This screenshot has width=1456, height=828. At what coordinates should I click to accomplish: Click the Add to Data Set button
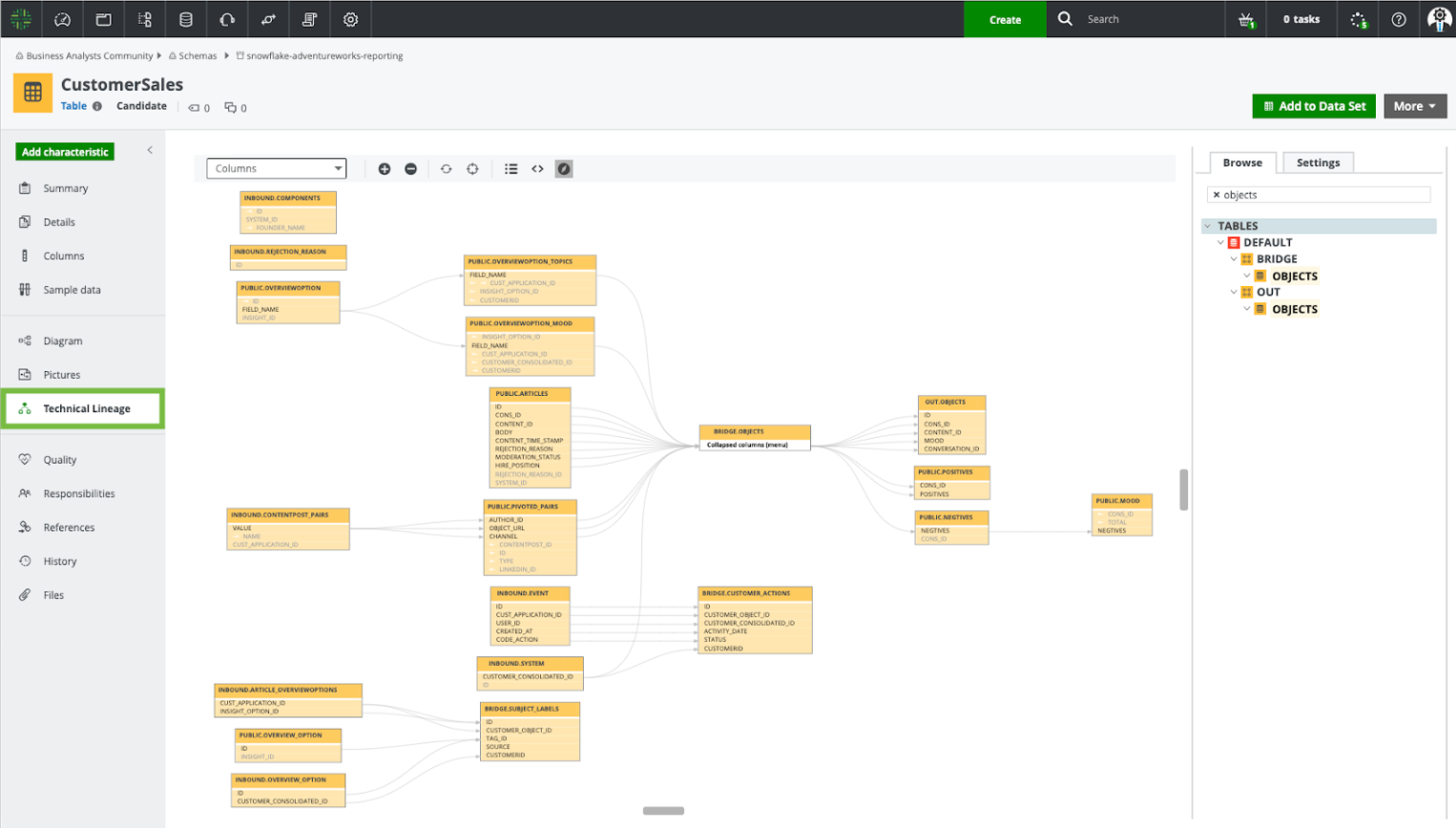(x=1313, y=106)
